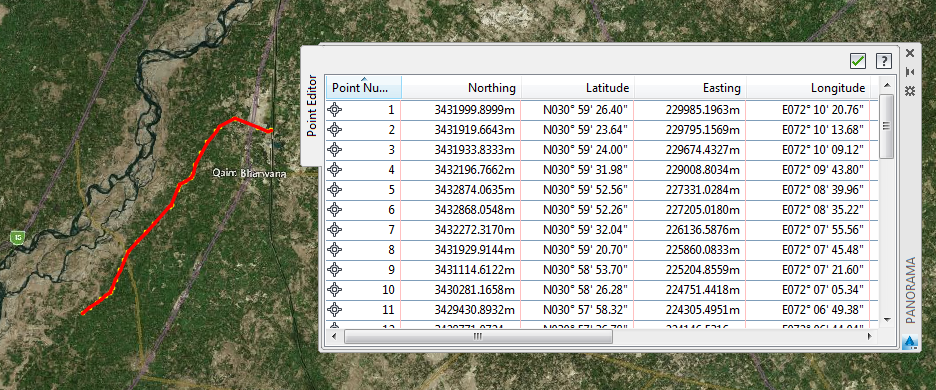Viewport: 936px width, 390px height.
Task: Select point marker icon for point 9
Action: pyautogui.click(x=335, y=270)
